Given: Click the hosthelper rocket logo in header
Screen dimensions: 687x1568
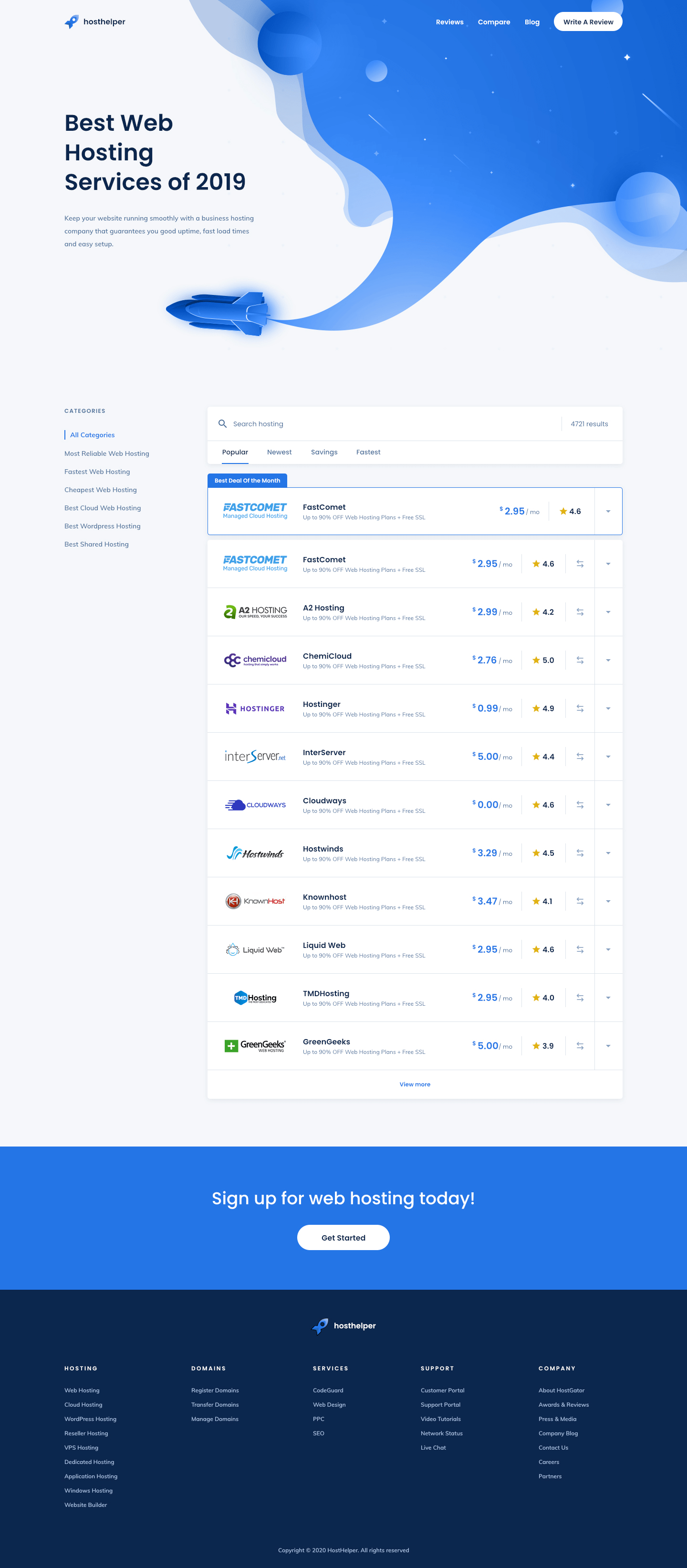Looking at the screenshot, I should 72,22.
